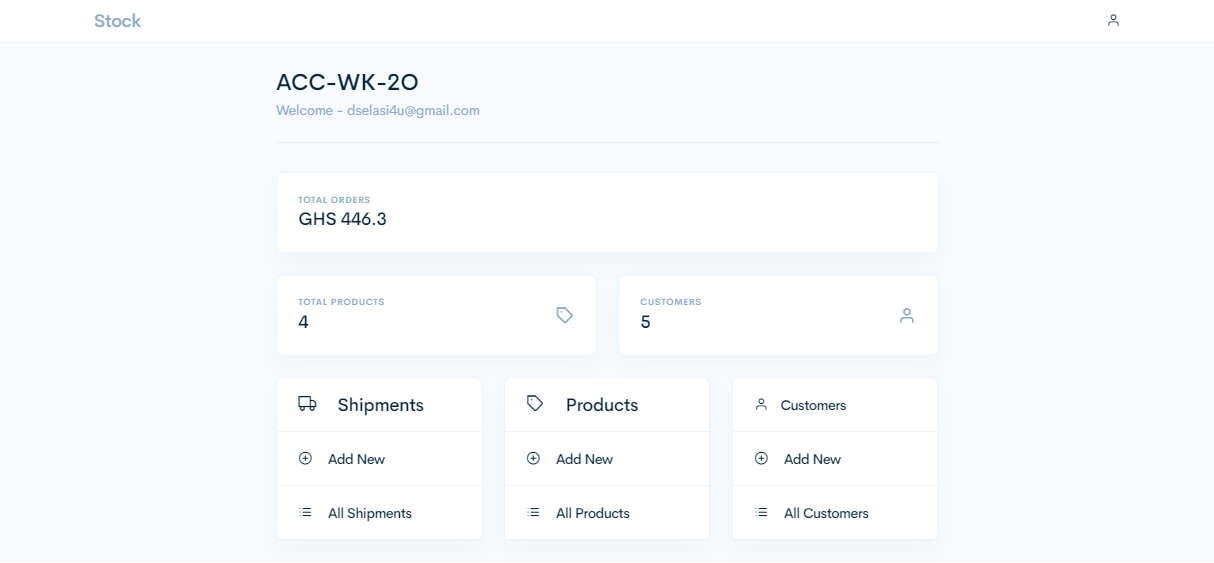The image size is (1214, 563).
Task: Open the Shipments section heading
Action: pos(380,405)
